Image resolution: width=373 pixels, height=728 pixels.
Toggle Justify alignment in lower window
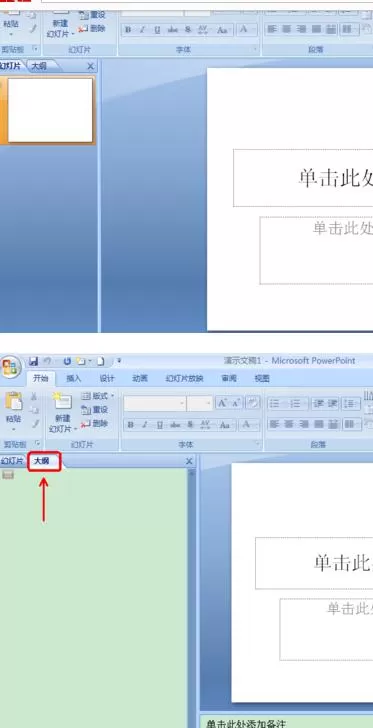(318, 424)
